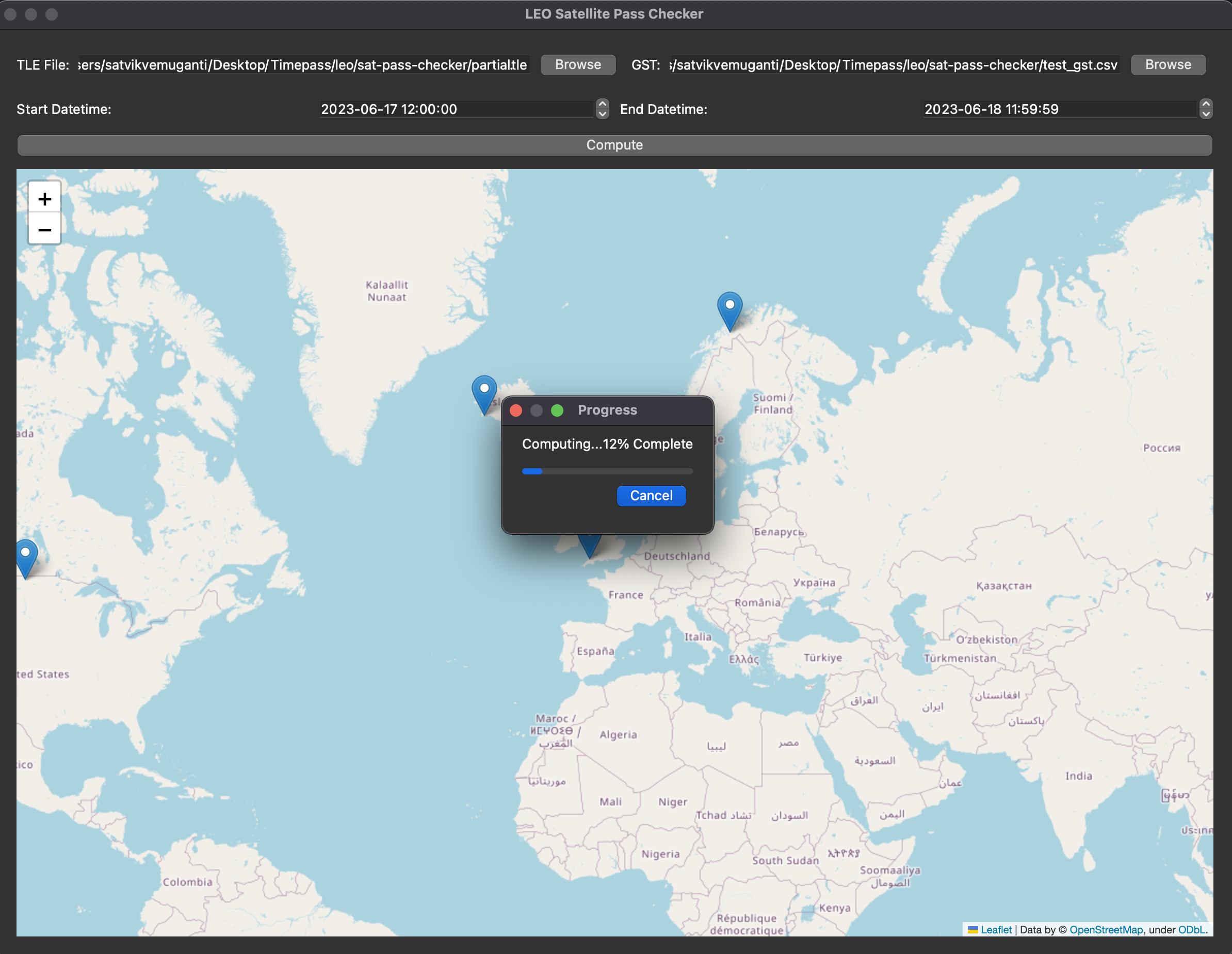Viewport: 1232px width, 954px height.
Task: Click the marker at map's left edge
Action: [x=26, y=556]
